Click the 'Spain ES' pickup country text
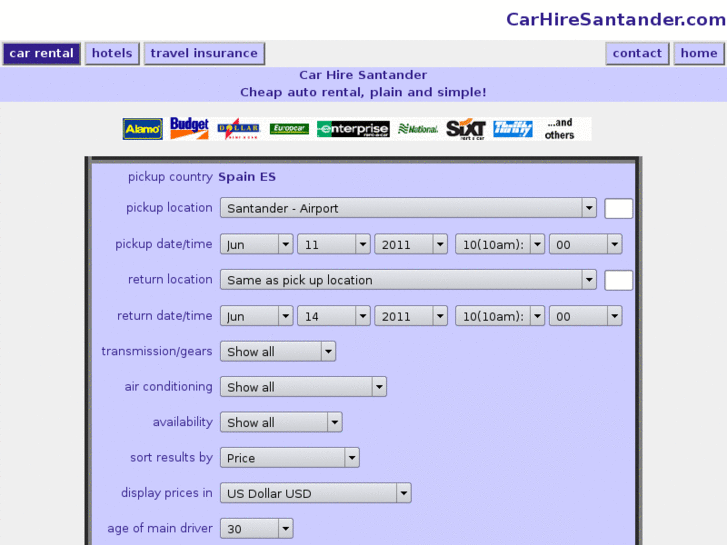The height and width of the screenshot is (545, 727). click(247, 177)
